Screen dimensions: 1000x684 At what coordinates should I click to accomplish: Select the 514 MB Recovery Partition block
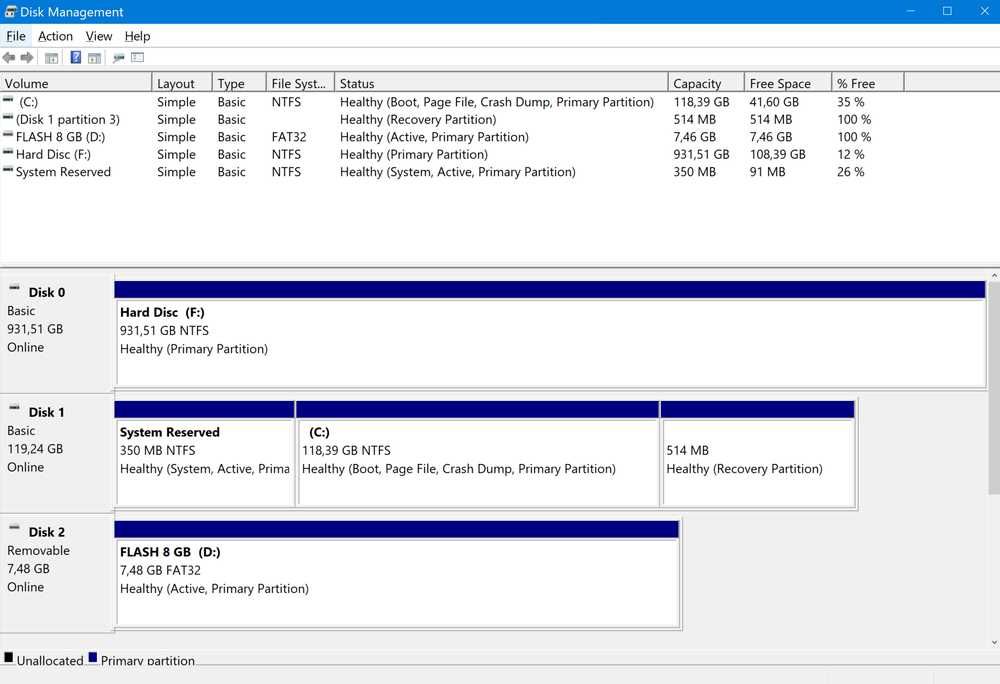pyautogui.click(x=758, y=454)
